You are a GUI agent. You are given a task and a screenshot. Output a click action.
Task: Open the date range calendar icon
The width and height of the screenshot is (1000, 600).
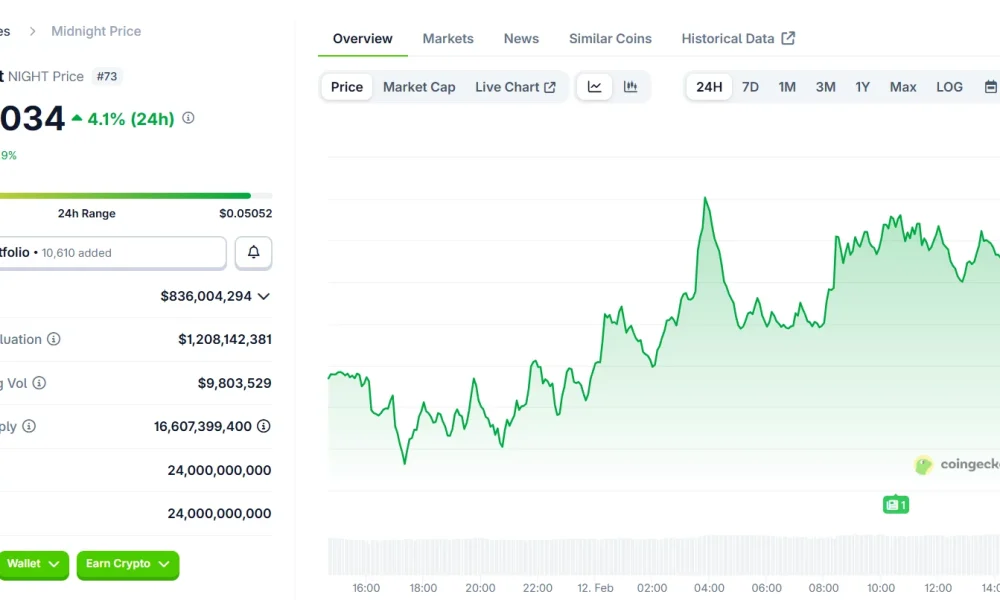[989, 87]
